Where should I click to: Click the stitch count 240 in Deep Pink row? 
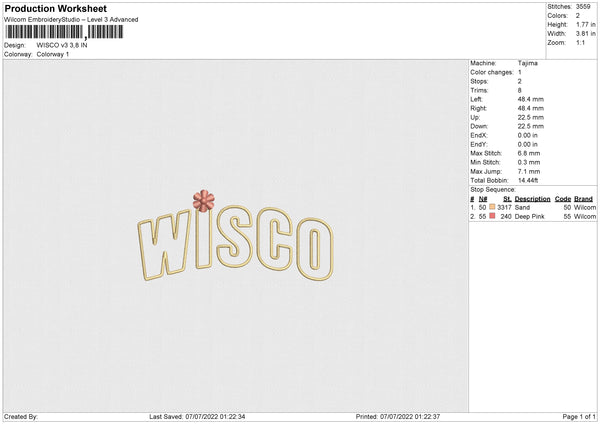point(506,217)
